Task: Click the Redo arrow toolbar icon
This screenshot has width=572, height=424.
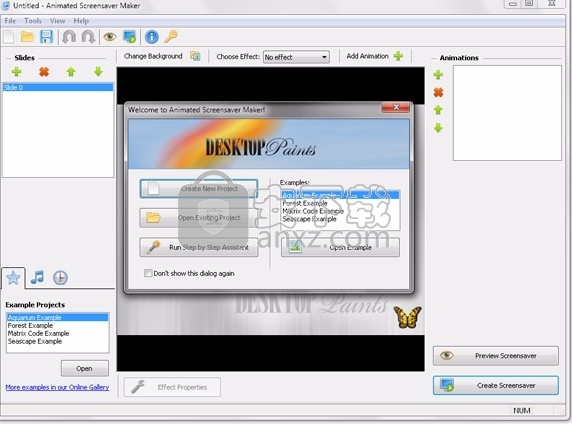Action: pyautogui.click(x=88, y=37)
